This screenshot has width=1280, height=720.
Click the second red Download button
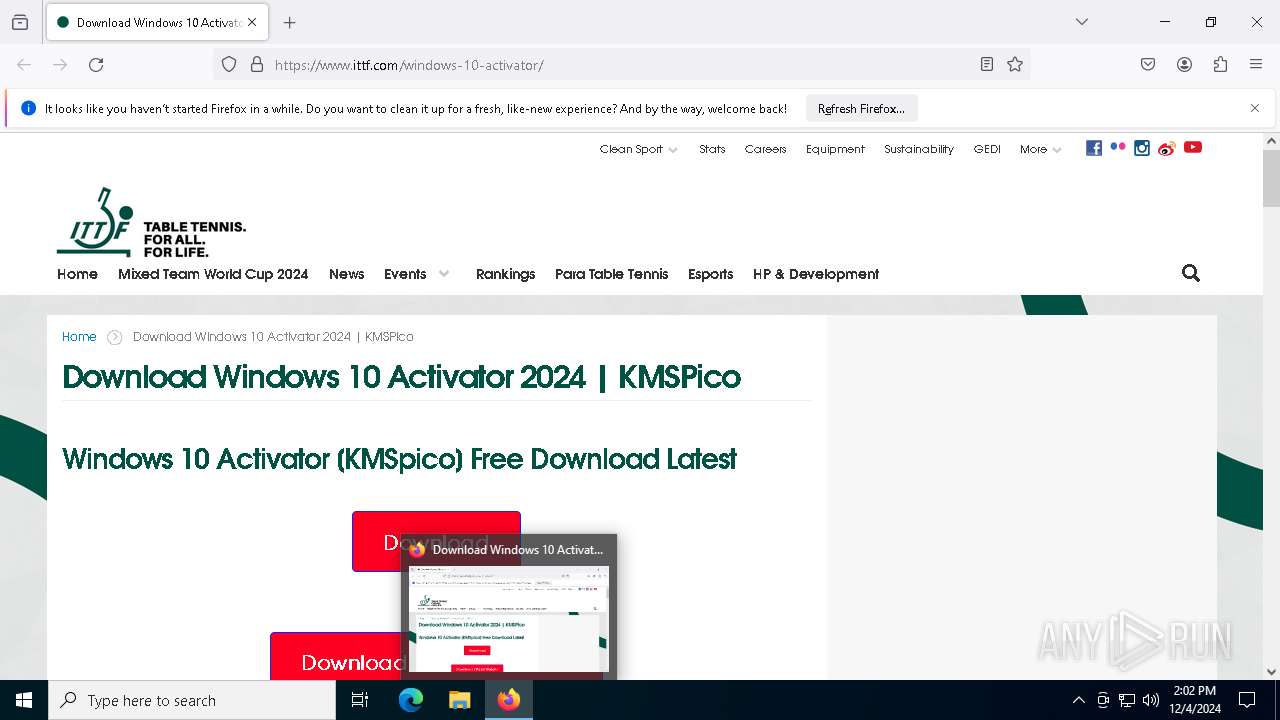pos(338,657)
